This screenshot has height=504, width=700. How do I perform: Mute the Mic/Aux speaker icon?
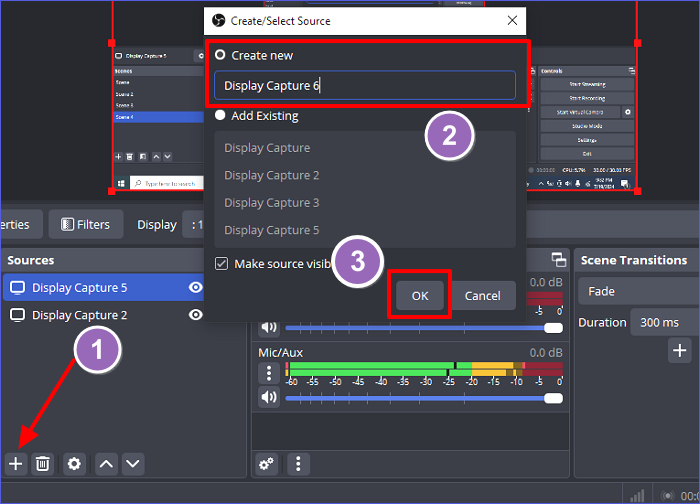pos(268,397)
